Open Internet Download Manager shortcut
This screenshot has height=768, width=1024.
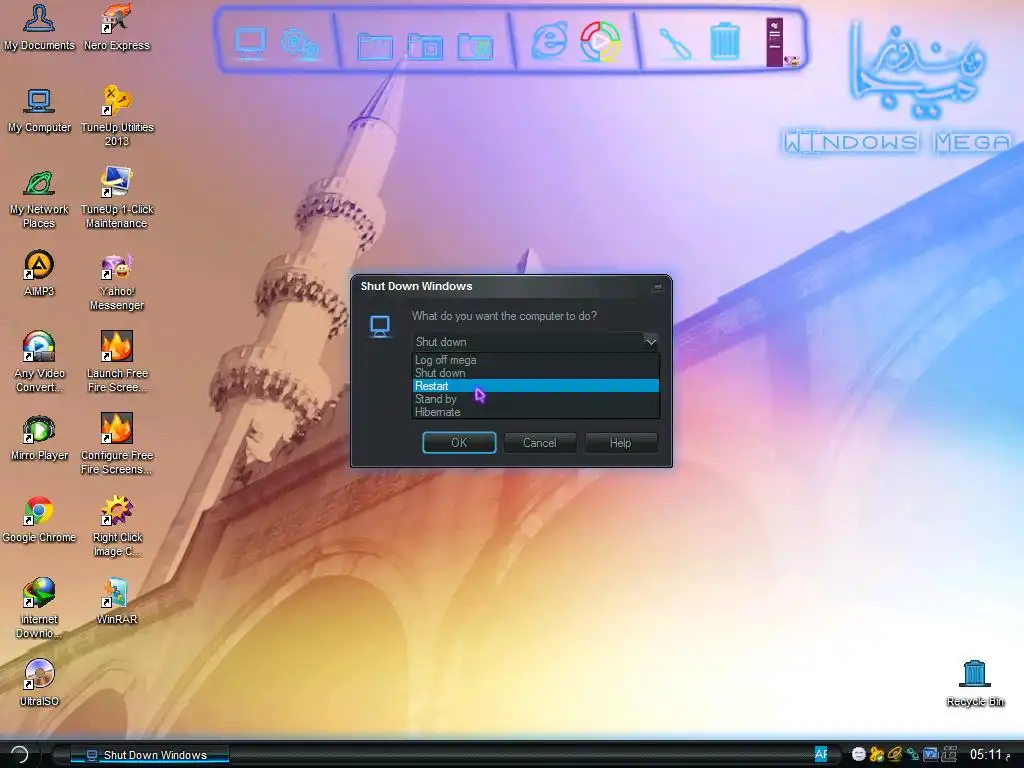(x=39, y=609)
